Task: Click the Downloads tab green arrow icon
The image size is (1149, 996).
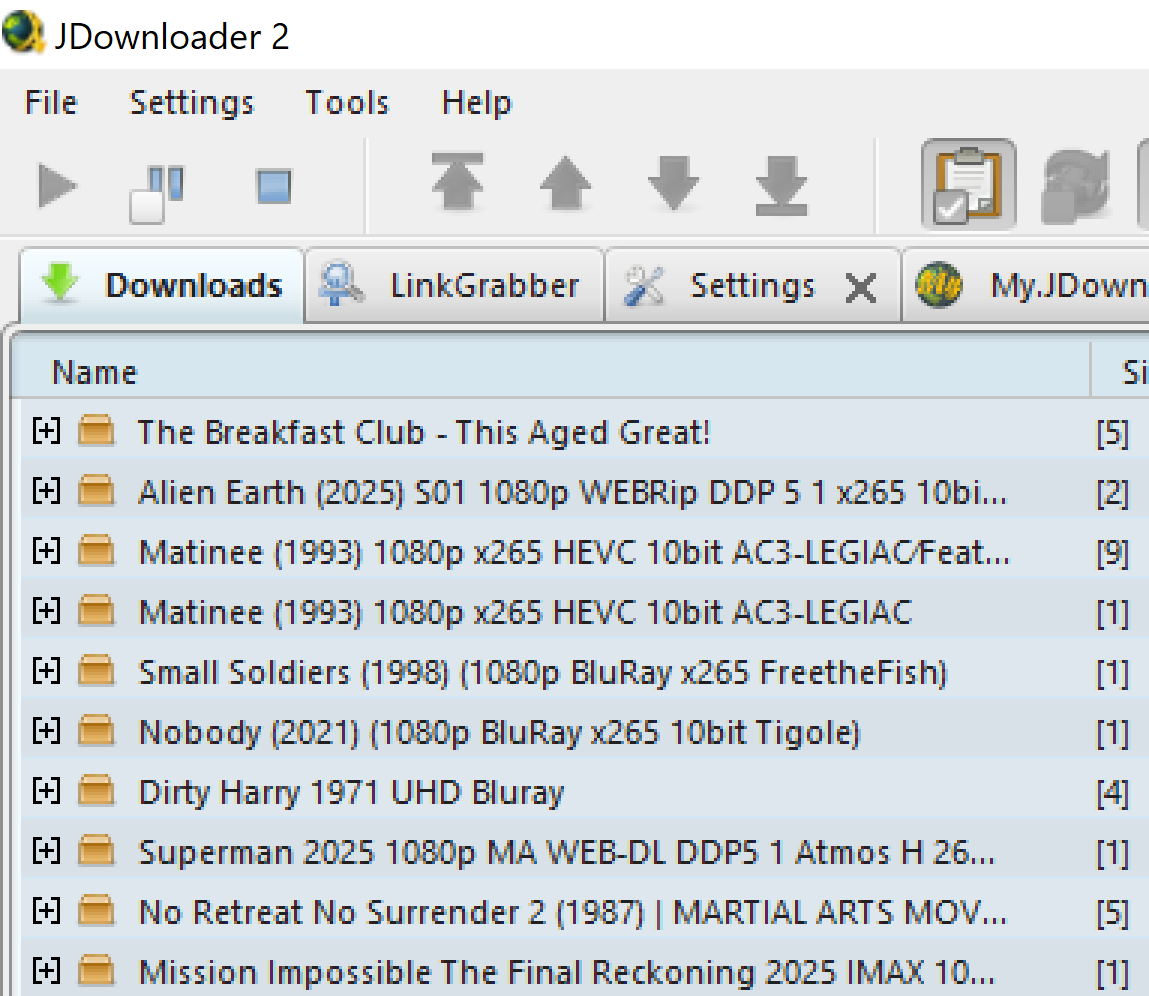Action: 60,282
